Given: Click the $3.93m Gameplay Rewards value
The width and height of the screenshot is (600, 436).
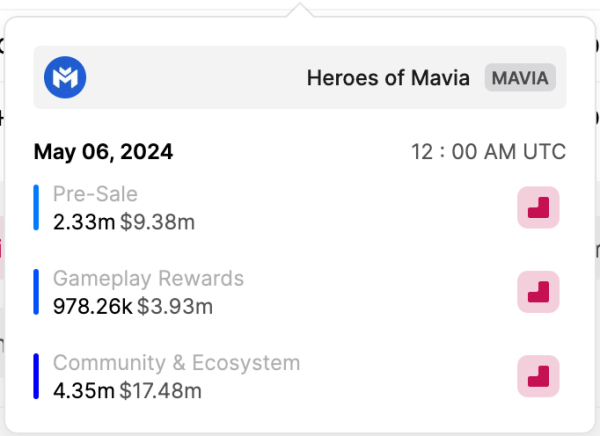Looking at the screenshot, I should click(x=174, y=306).
